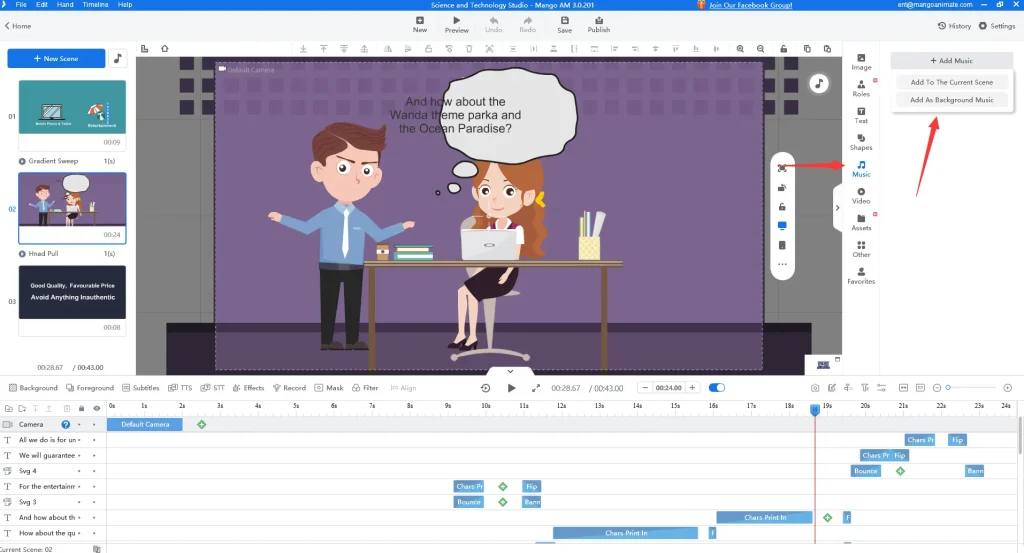Open the three-dots more options on canvas toolbar

point(782,264)
